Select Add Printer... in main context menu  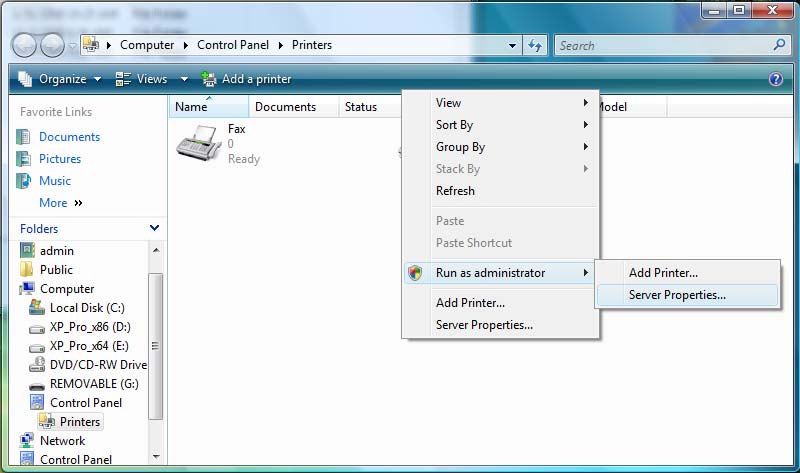501,303
